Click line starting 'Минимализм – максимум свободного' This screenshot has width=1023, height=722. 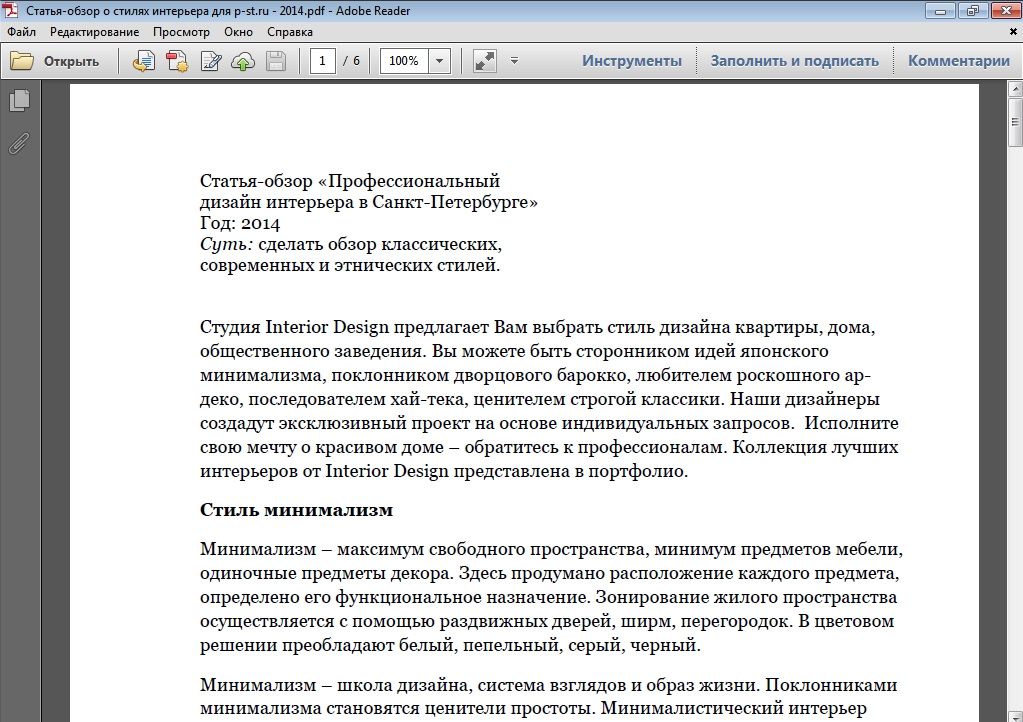551,549
